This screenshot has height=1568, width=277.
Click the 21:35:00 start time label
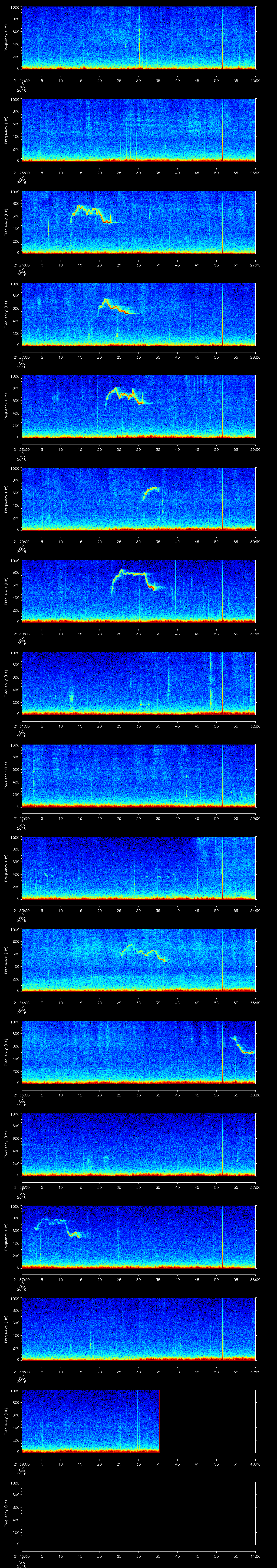click(21, 1095)
